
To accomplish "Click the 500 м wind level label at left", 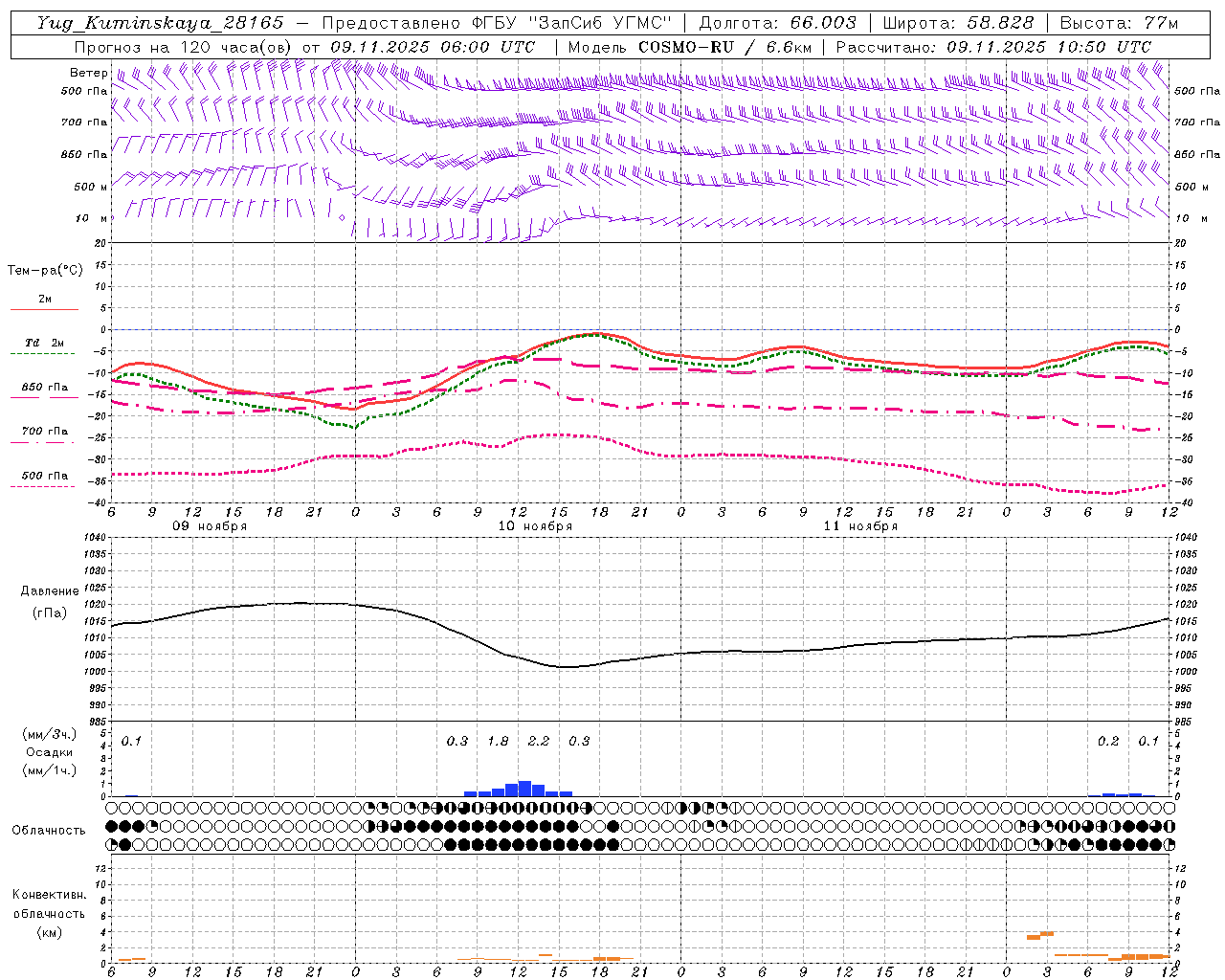I will point(91,188).
